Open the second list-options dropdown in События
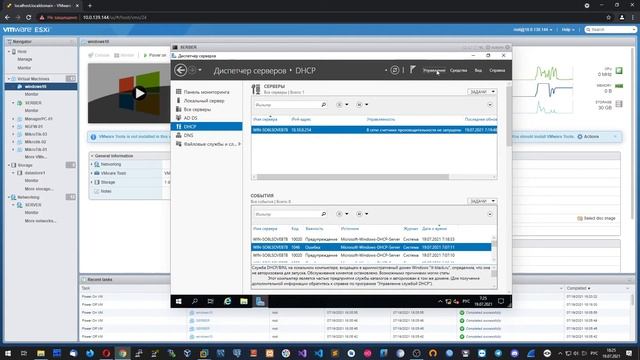Viewport: 640px width, 360px height. 362,214
